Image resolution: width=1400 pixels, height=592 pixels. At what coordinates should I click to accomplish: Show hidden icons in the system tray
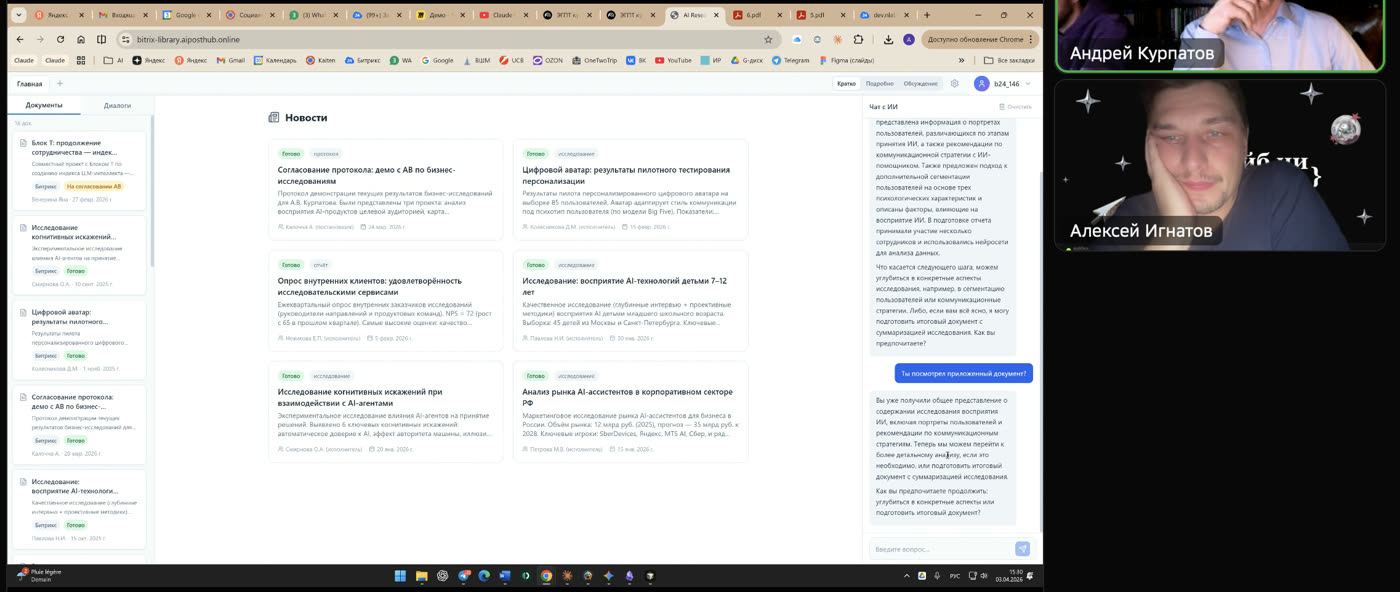[x=907, y=576]
